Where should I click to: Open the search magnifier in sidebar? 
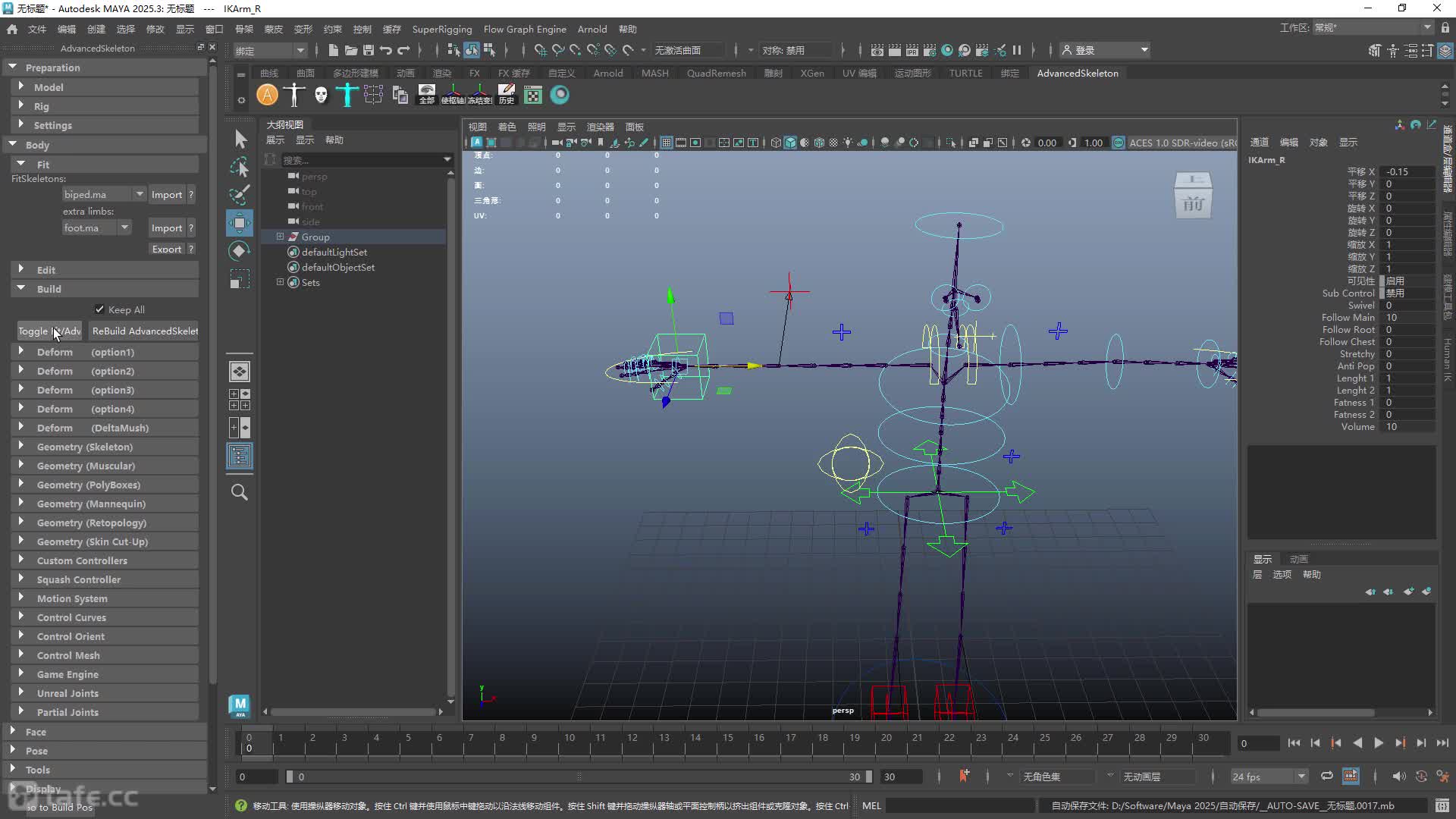pos(240,492)
